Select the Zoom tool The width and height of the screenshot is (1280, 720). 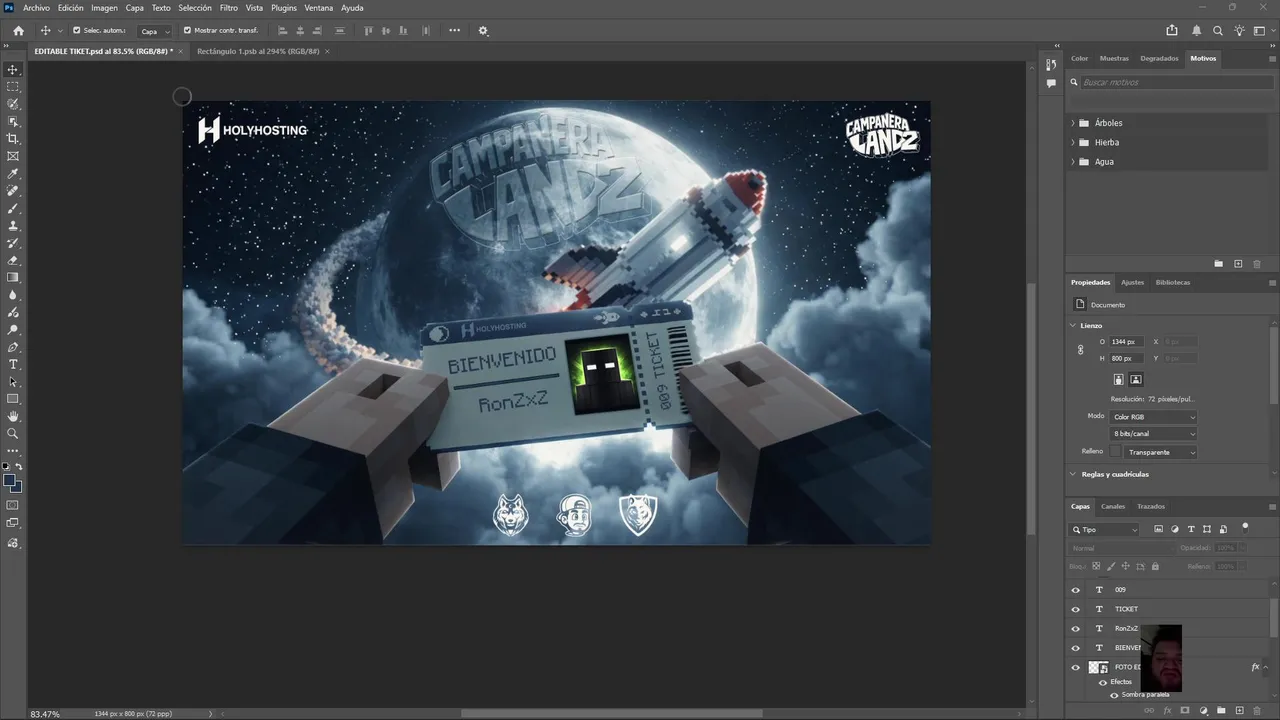[13, 434]
